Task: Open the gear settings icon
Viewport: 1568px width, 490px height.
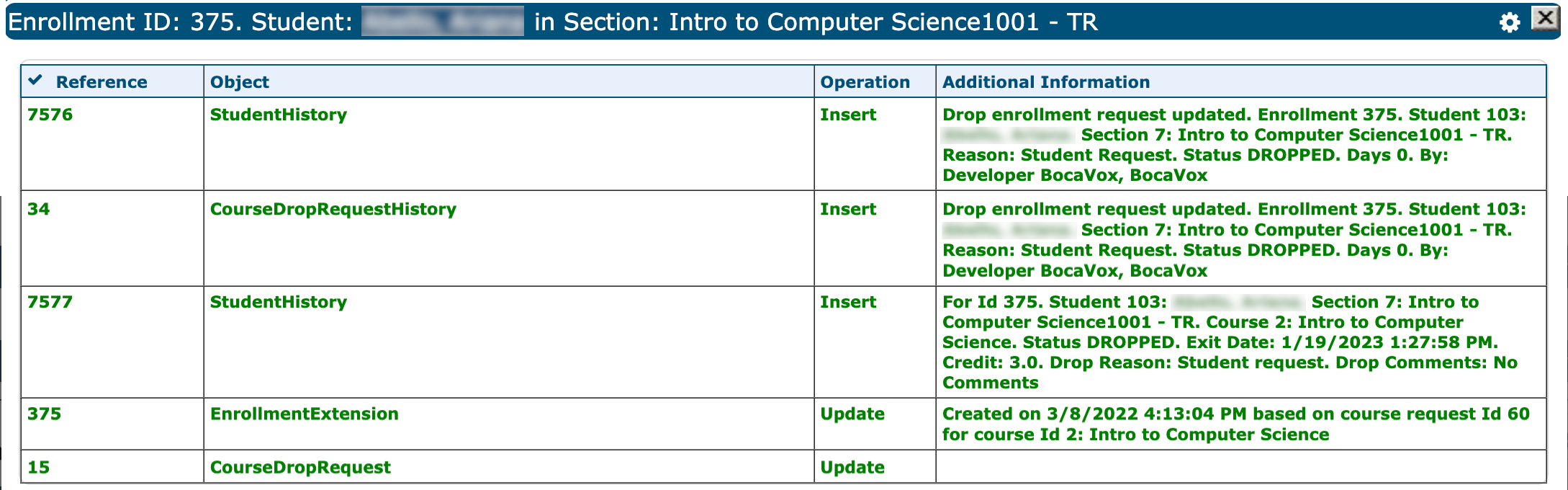Action: pos(1509,22)
